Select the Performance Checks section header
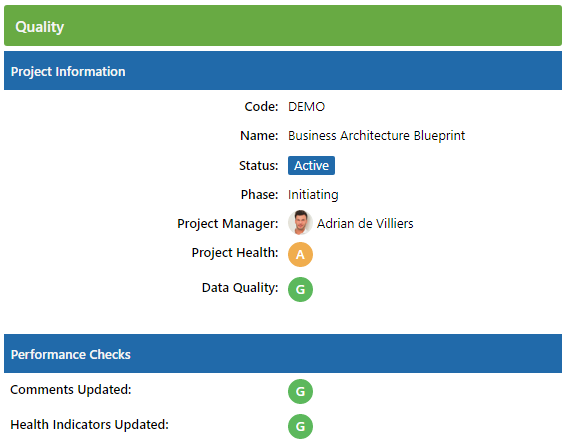Screen dimensions: 571x446 [x=283, y=354]
